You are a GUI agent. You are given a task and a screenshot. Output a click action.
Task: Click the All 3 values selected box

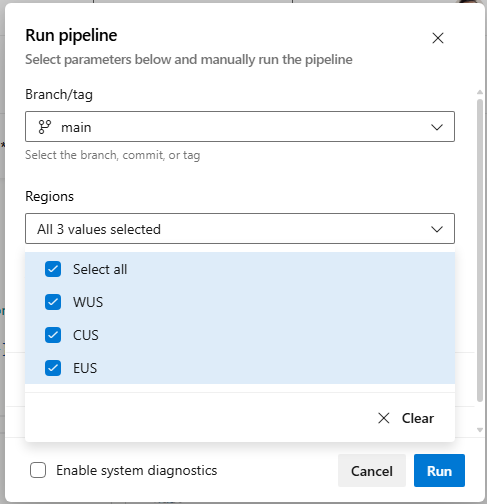[240, 229]
